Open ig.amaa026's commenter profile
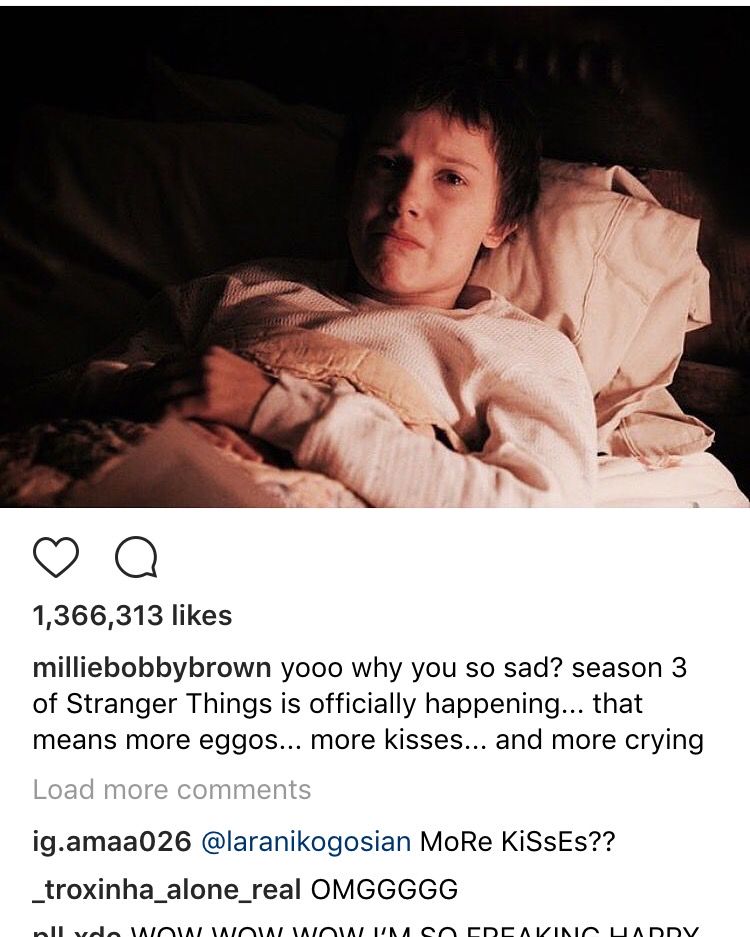 tap(112, 842)
